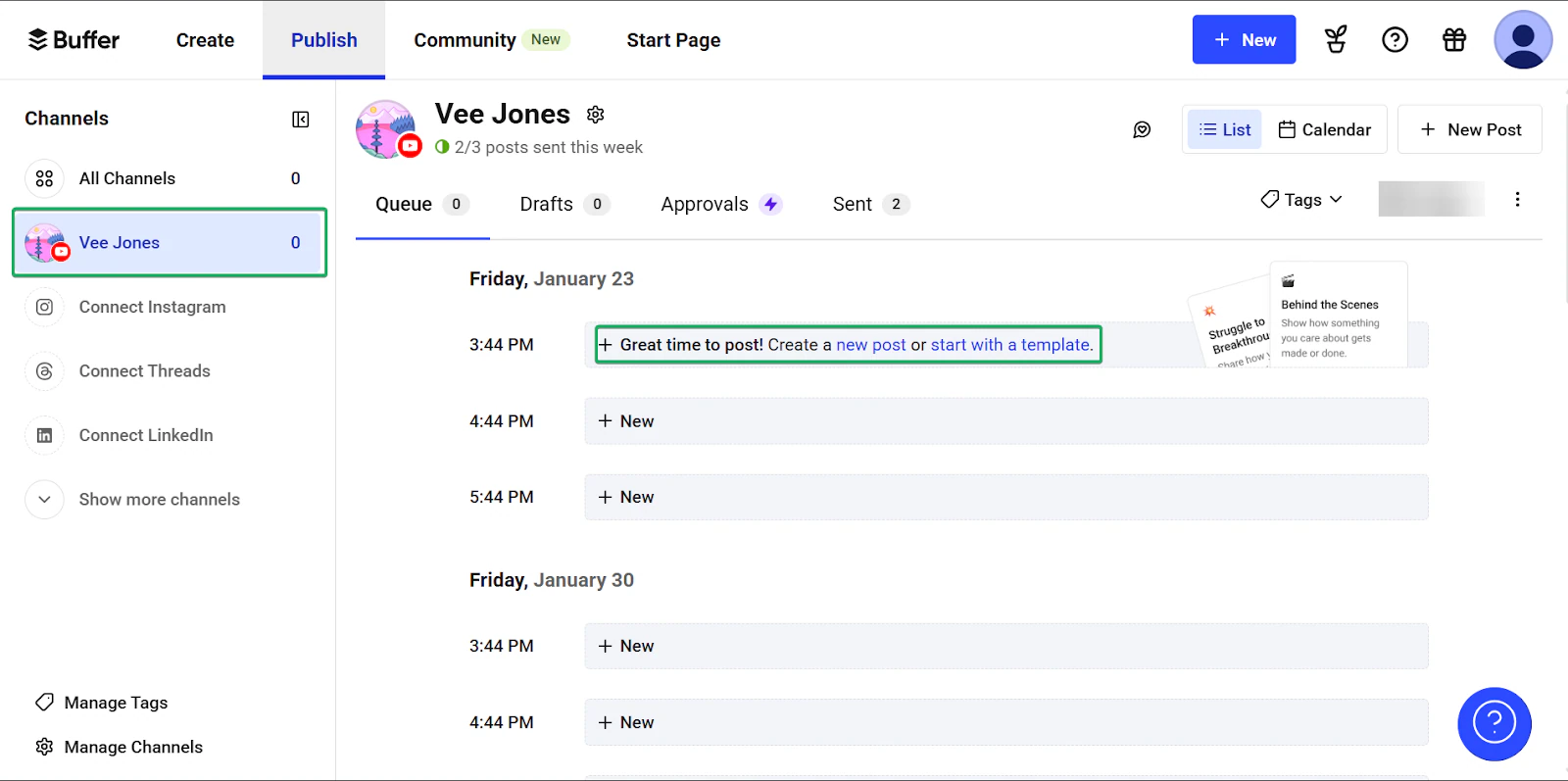Select the Drafts tab

click(564, 204)
